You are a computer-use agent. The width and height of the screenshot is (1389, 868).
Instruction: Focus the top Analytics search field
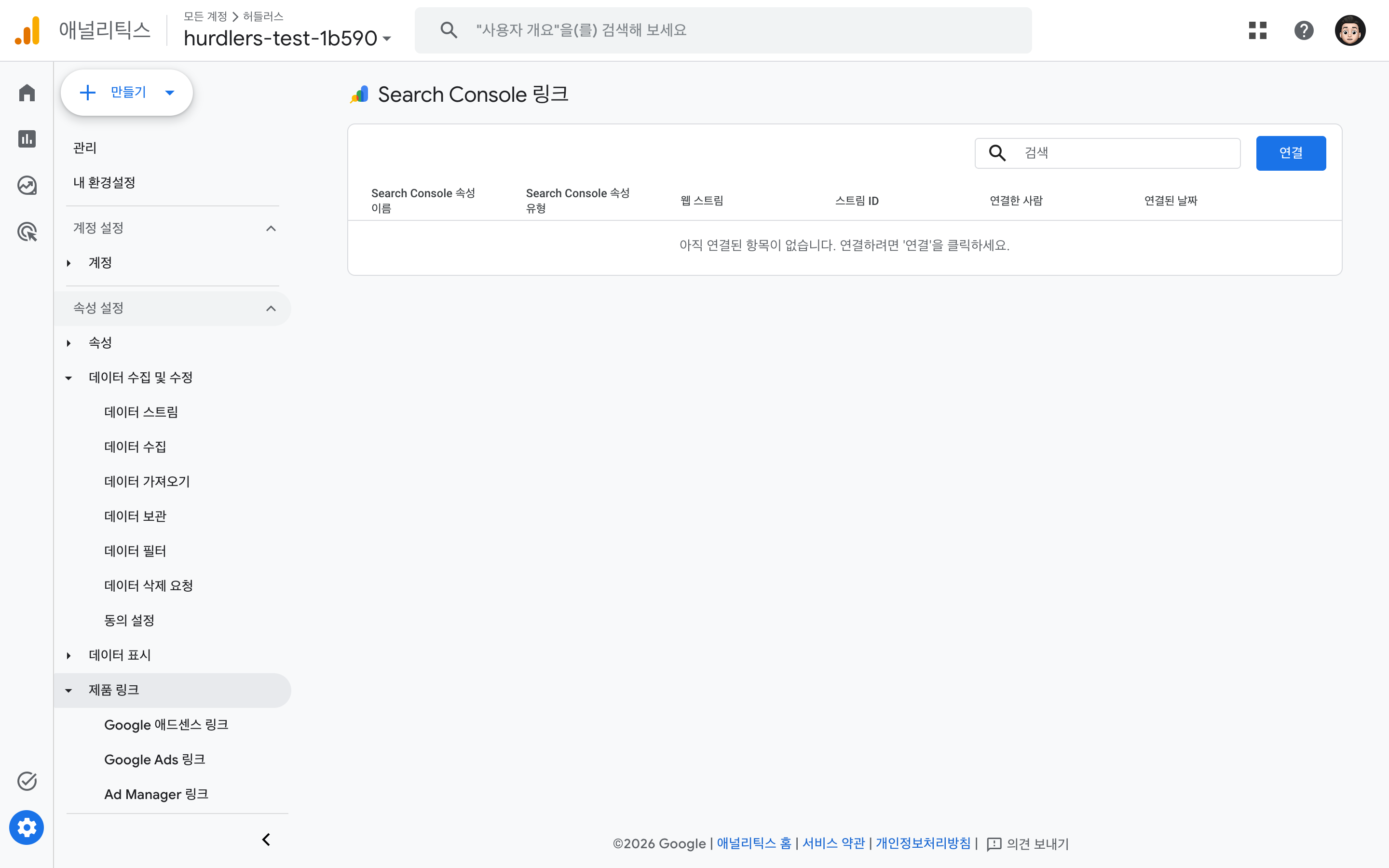point(723,30)
